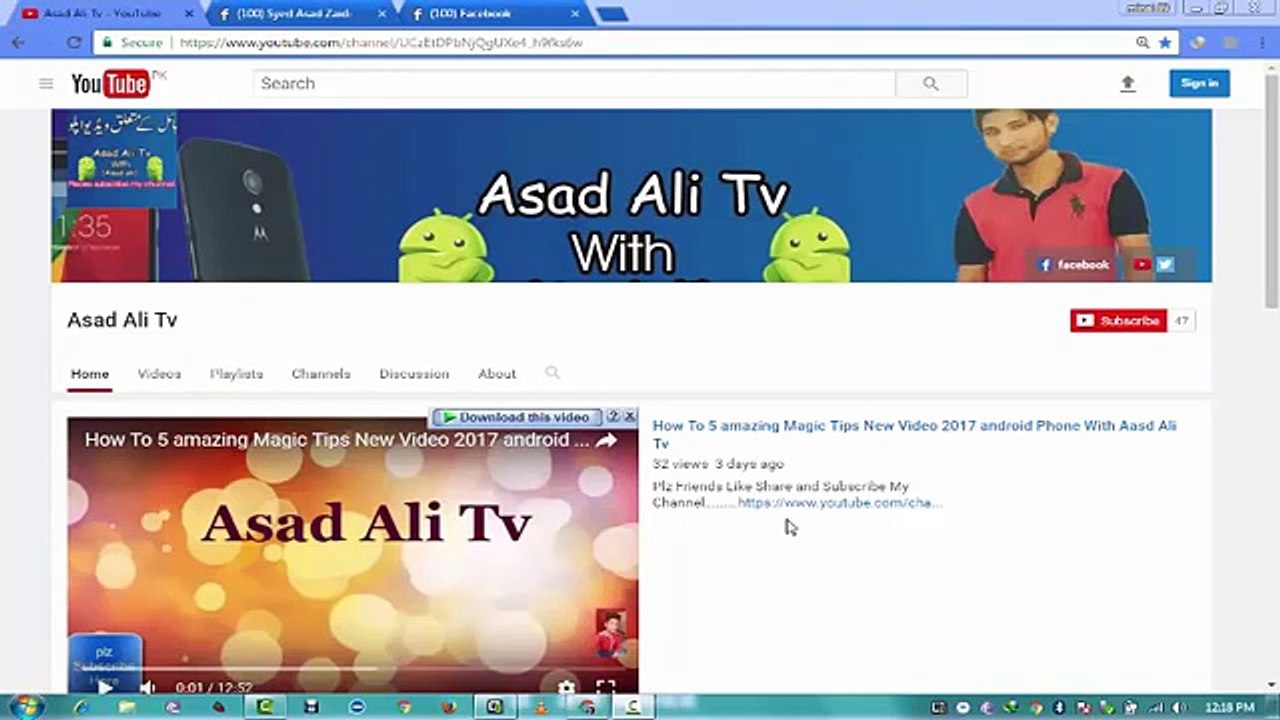The width and height of the screenshot is (1280, 720).
Task: Subscribe to Asad Ali Tv channel
Action: click(1118, 321)
